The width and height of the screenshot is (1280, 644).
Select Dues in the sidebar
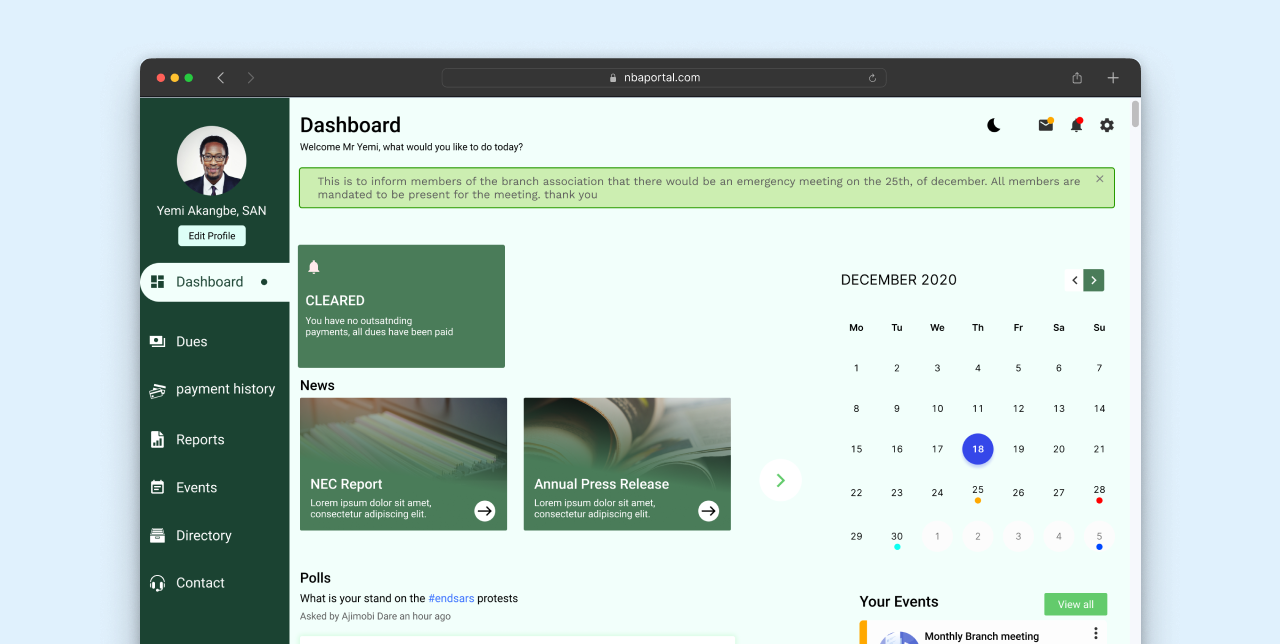coord(191,342)
